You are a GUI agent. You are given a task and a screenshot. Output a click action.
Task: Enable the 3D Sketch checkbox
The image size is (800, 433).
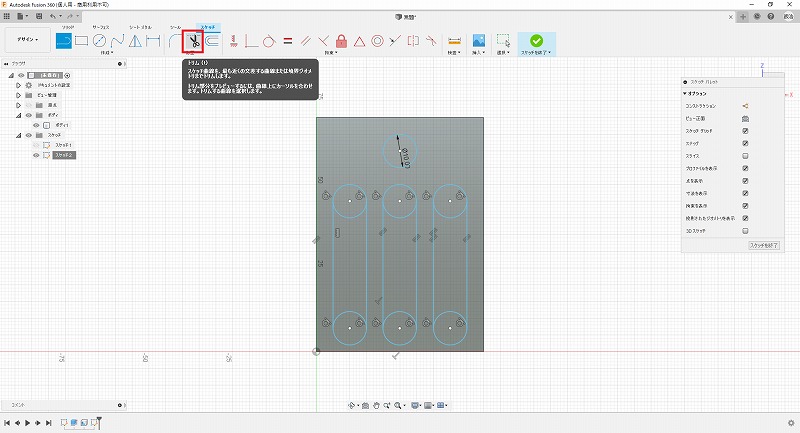tap(745, 230)
